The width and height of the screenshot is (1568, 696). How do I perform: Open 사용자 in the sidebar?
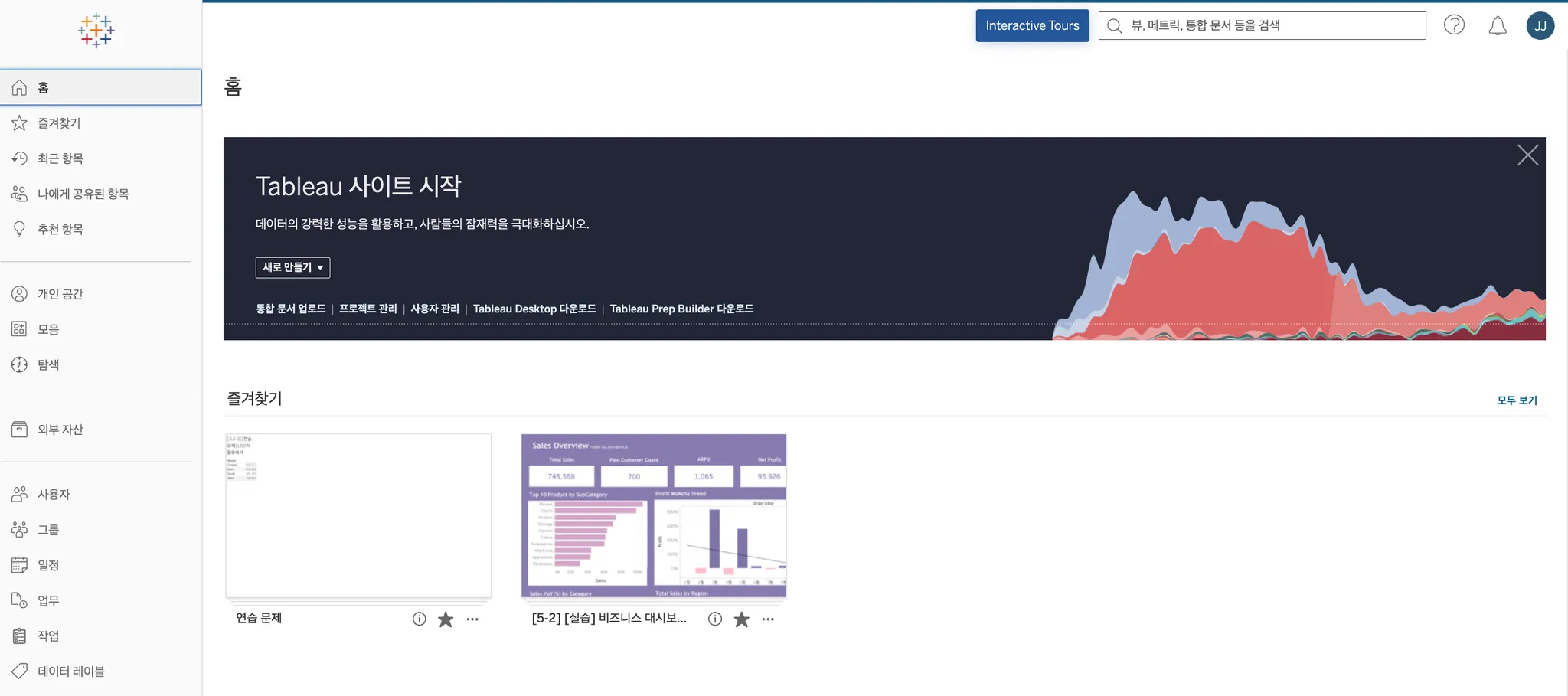pyautogui.click(x=101, y=495)
